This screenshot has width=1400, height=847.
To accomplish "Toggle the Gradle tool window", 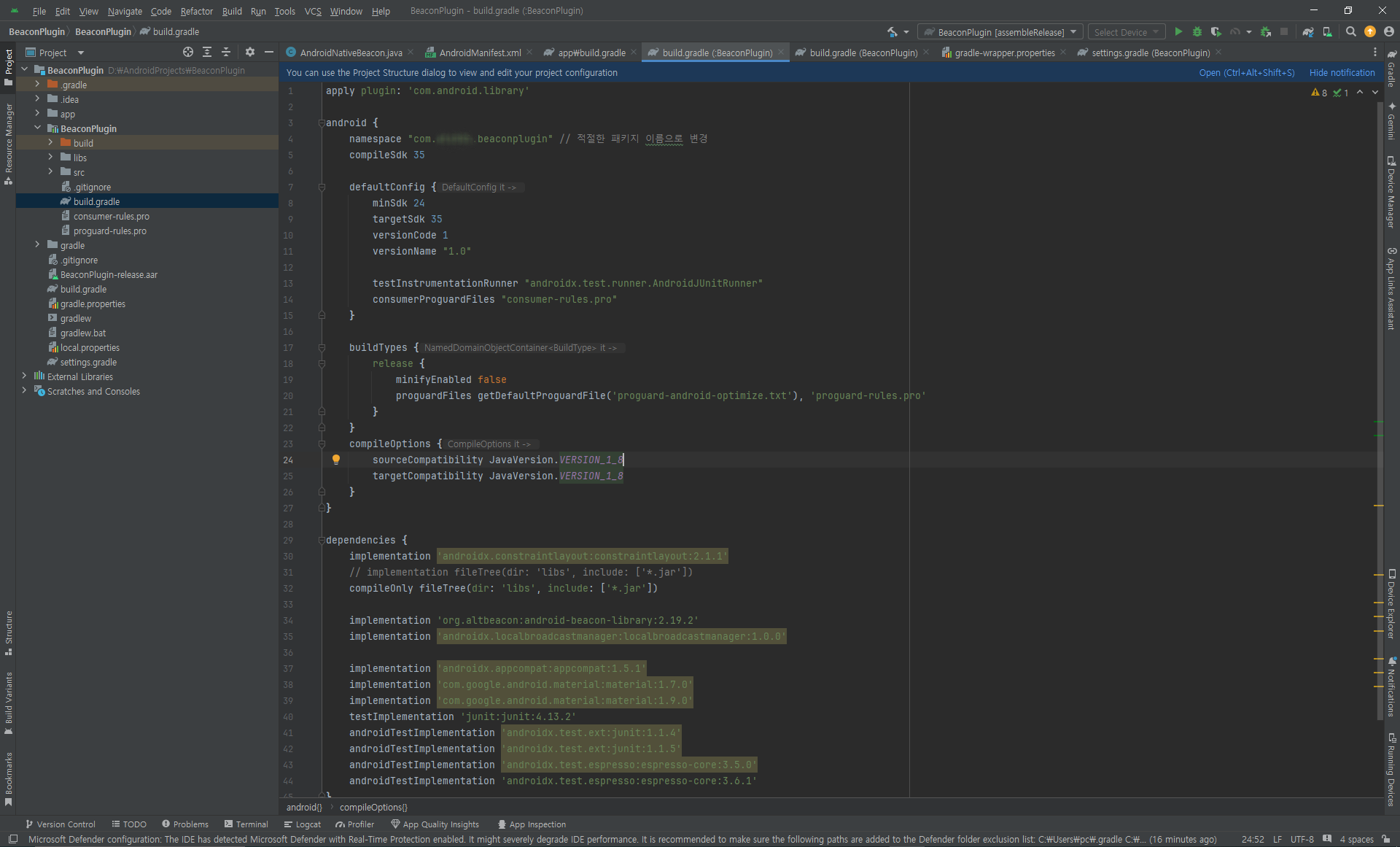I will (x=1391, y=69).
